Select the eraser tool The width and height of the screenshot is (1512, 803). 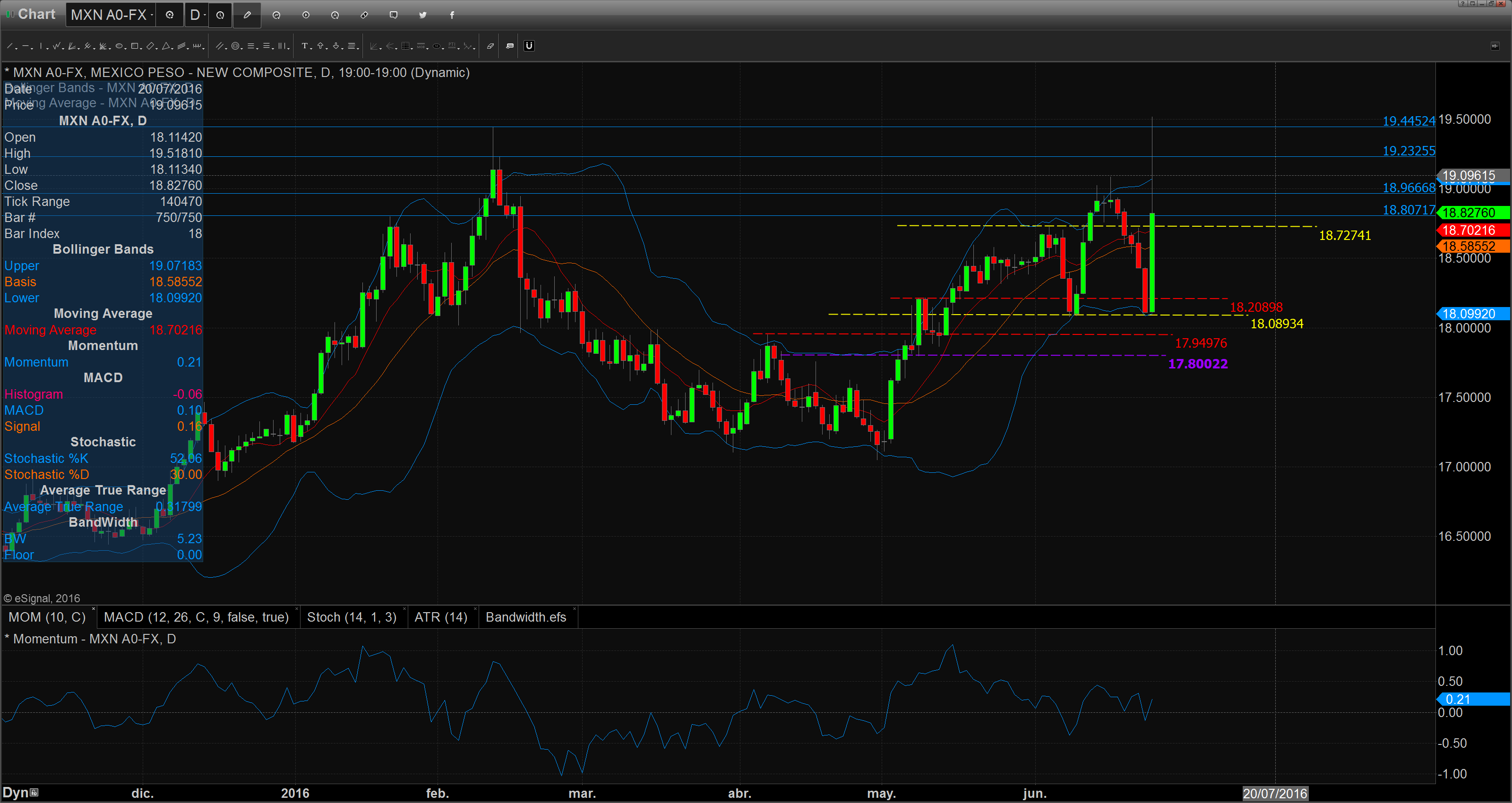(491, 46)
